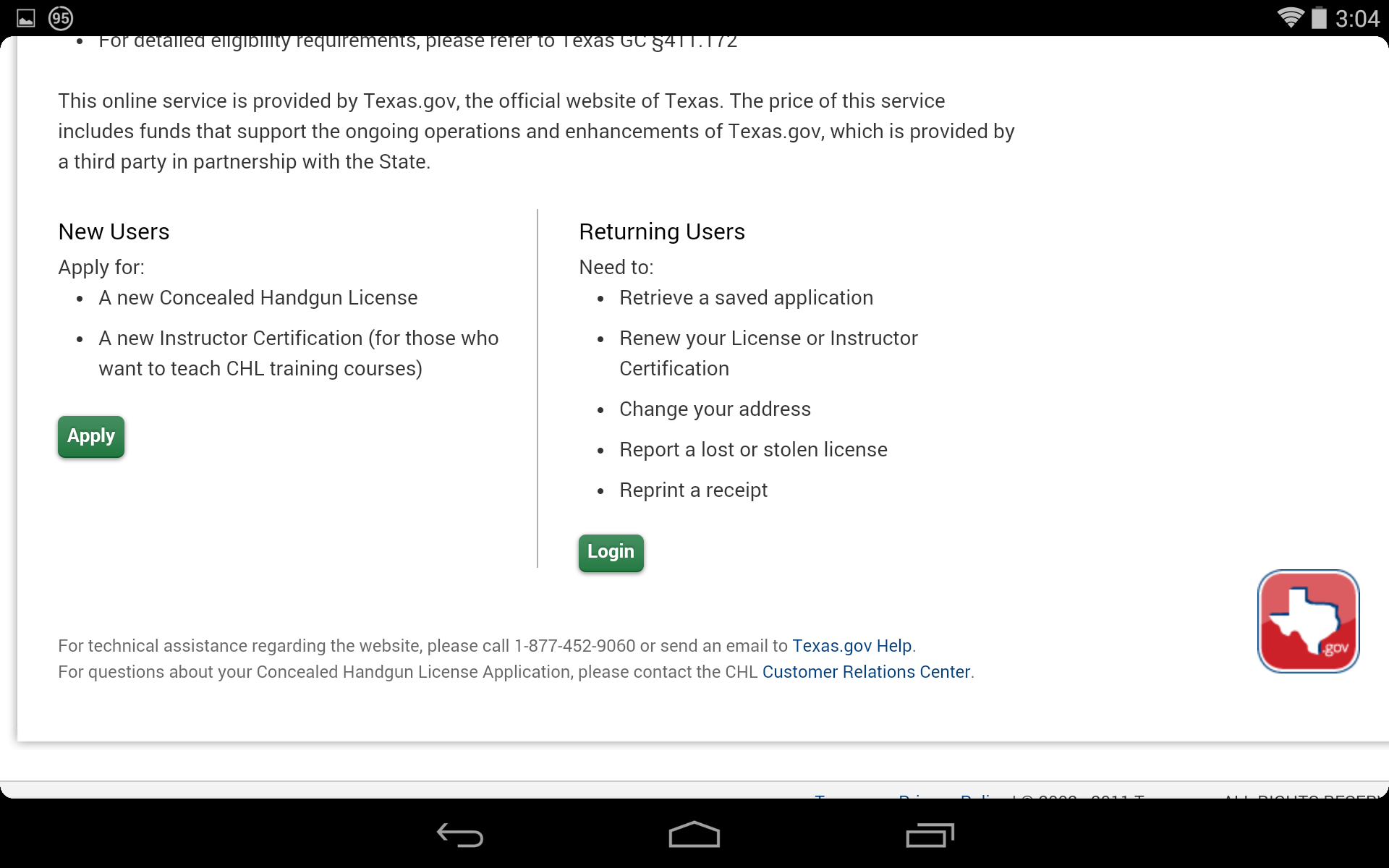Click 'Report a lost or stolen license'
Viewport: 1389px width, 868px height.
click(x=753, y=450)
